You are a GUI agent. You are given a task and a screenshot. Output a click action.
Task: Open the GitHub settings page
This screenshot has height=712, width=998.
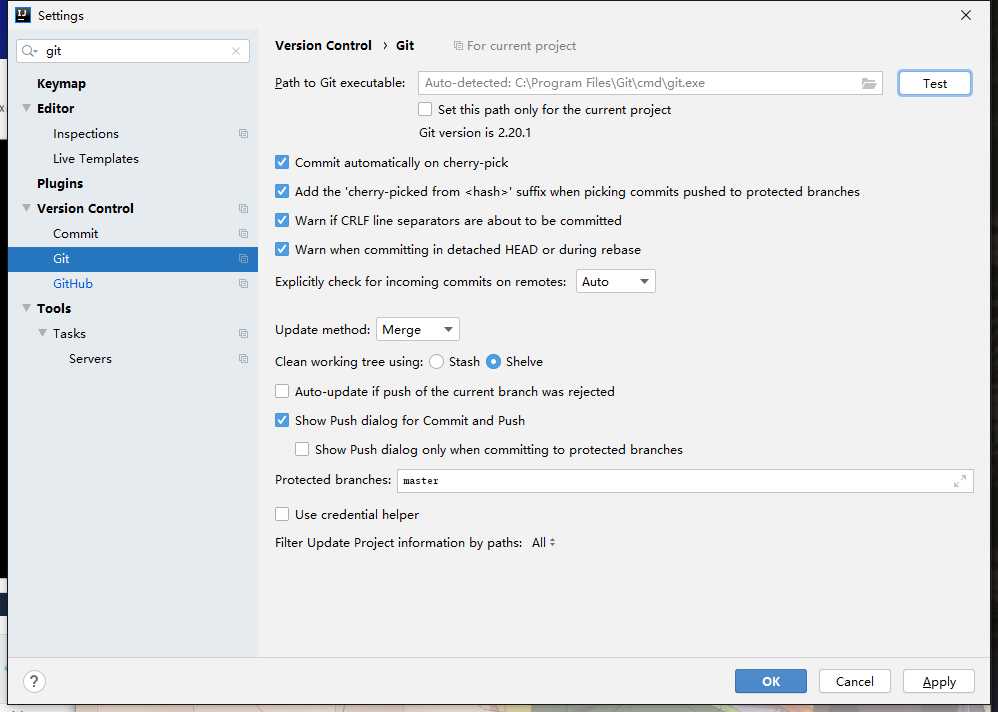tap(73, 284)
